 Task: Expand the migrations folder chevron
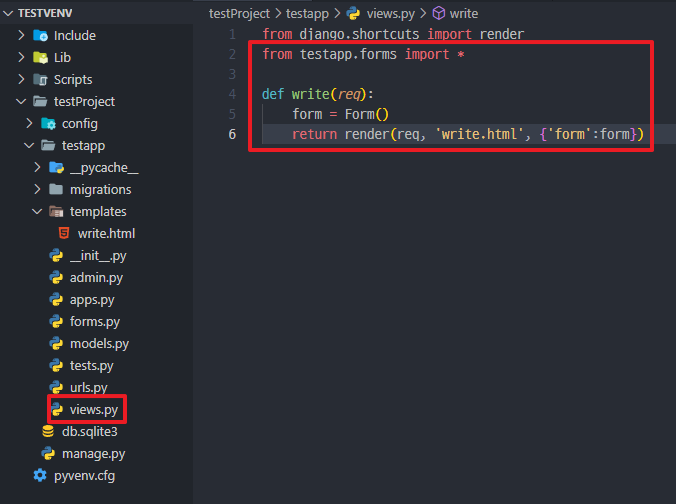pyautogui.click(x=38, y=189)
